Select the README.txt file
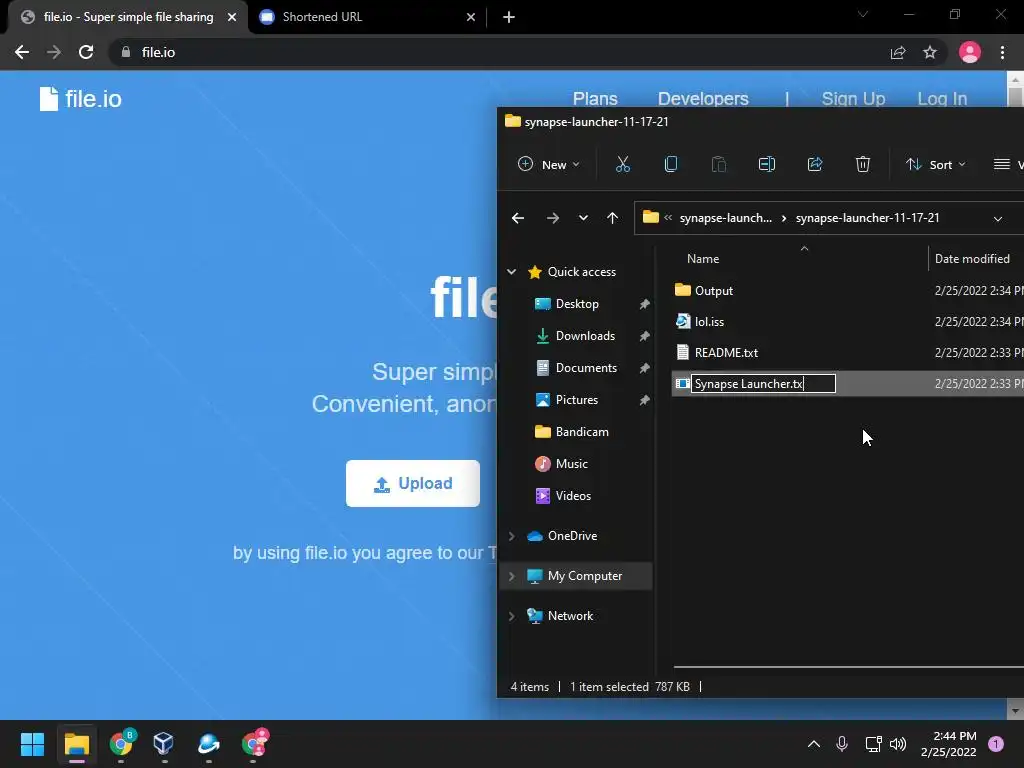 coord(726,353)
